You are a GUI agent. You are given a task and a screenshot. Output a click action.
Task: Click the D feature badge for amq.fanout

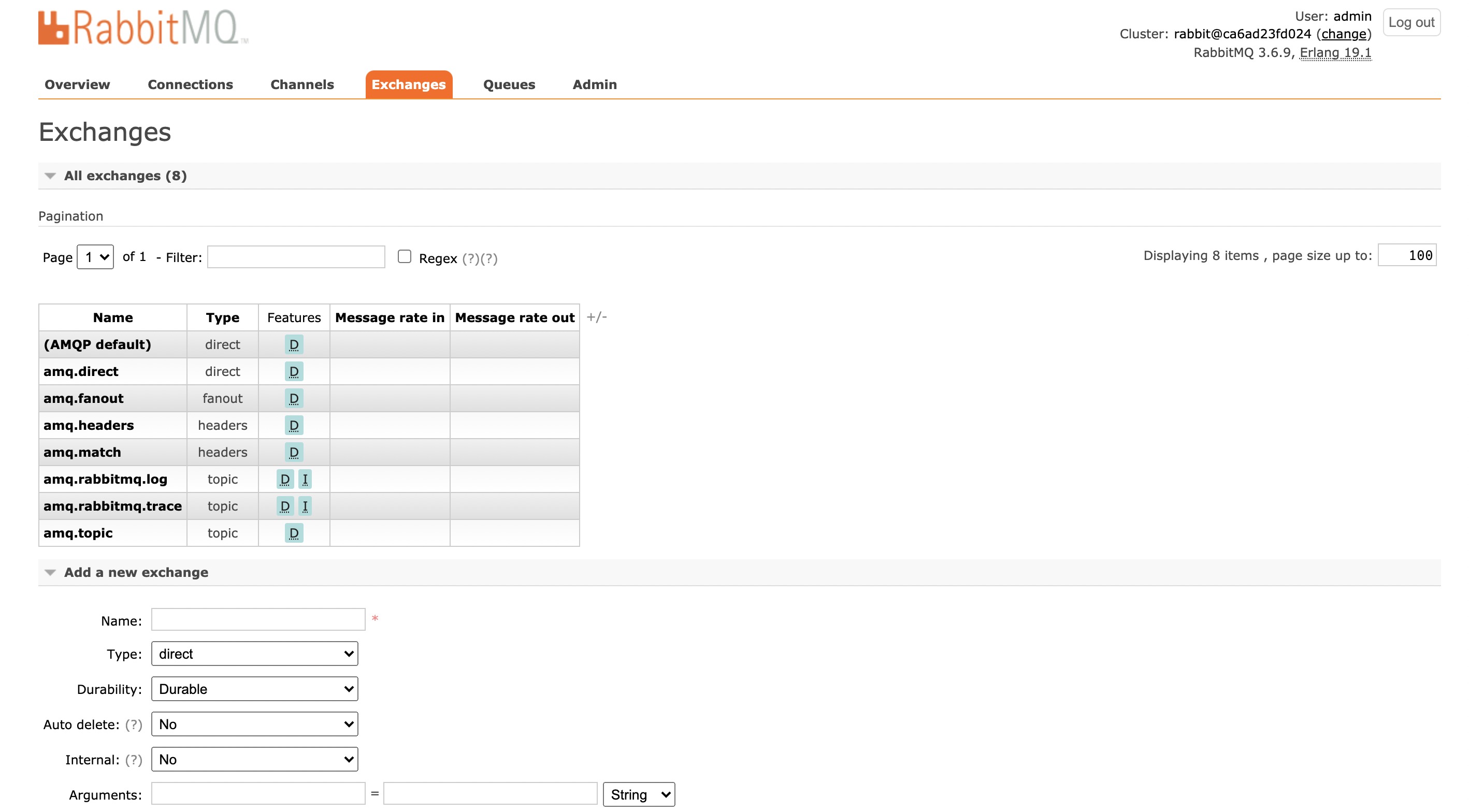coord(294,399)
